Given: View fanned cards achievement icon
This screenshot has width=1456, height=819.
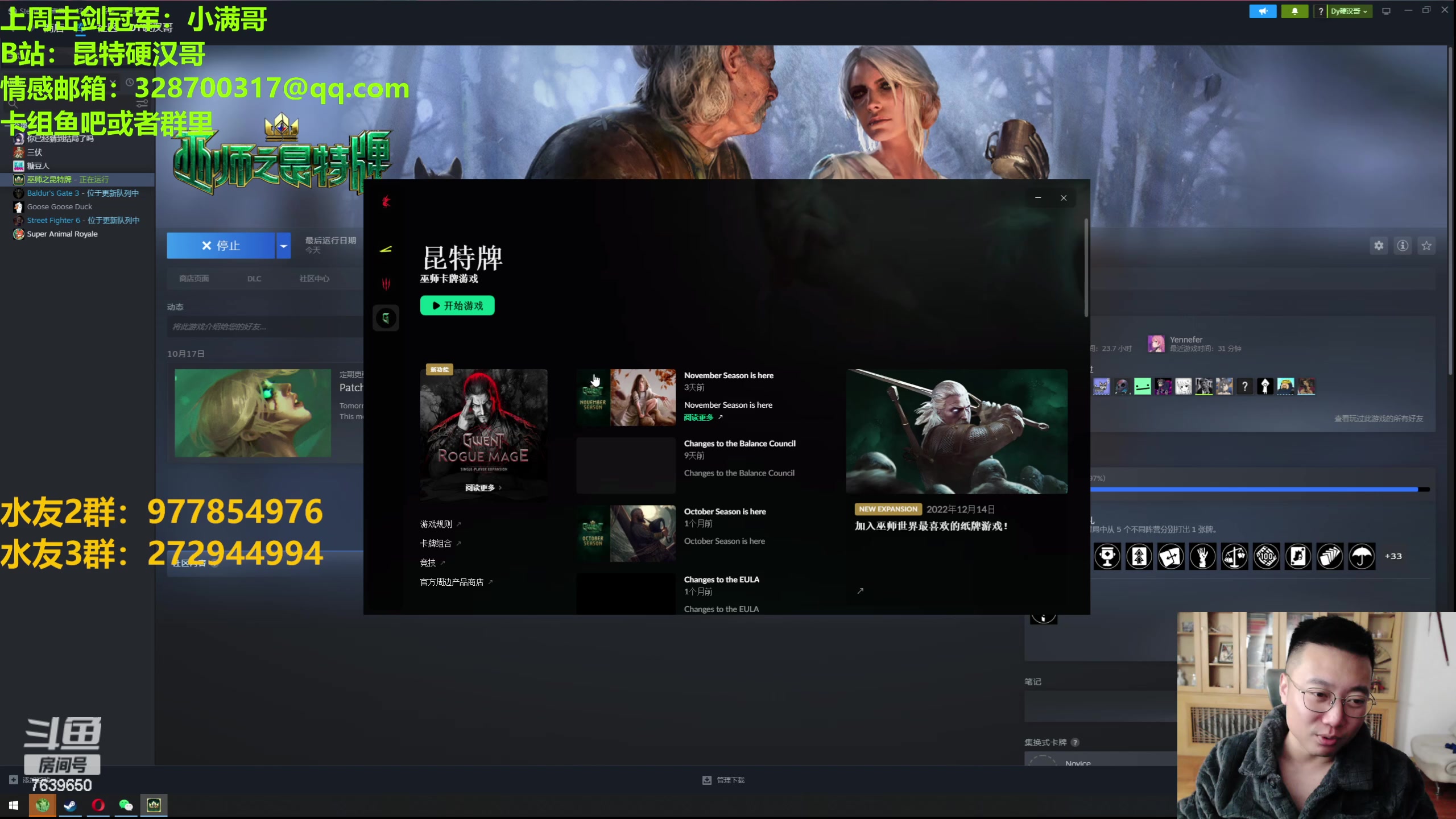Looking at the screenshot, I should click(x=1330, y=556).
